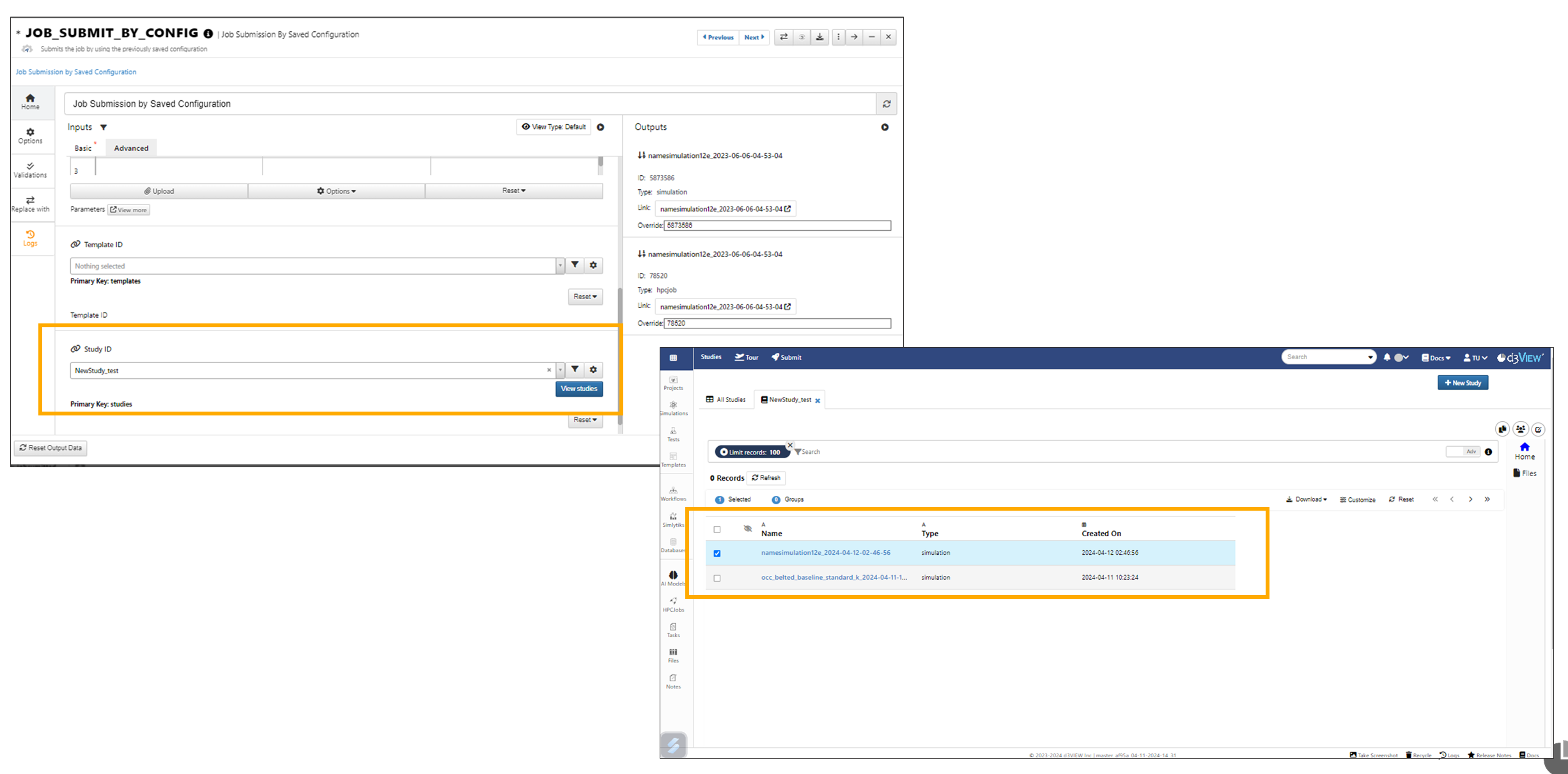Uncheck the namesimulation12e row checkbox
1568x774 pixels.
717,553
